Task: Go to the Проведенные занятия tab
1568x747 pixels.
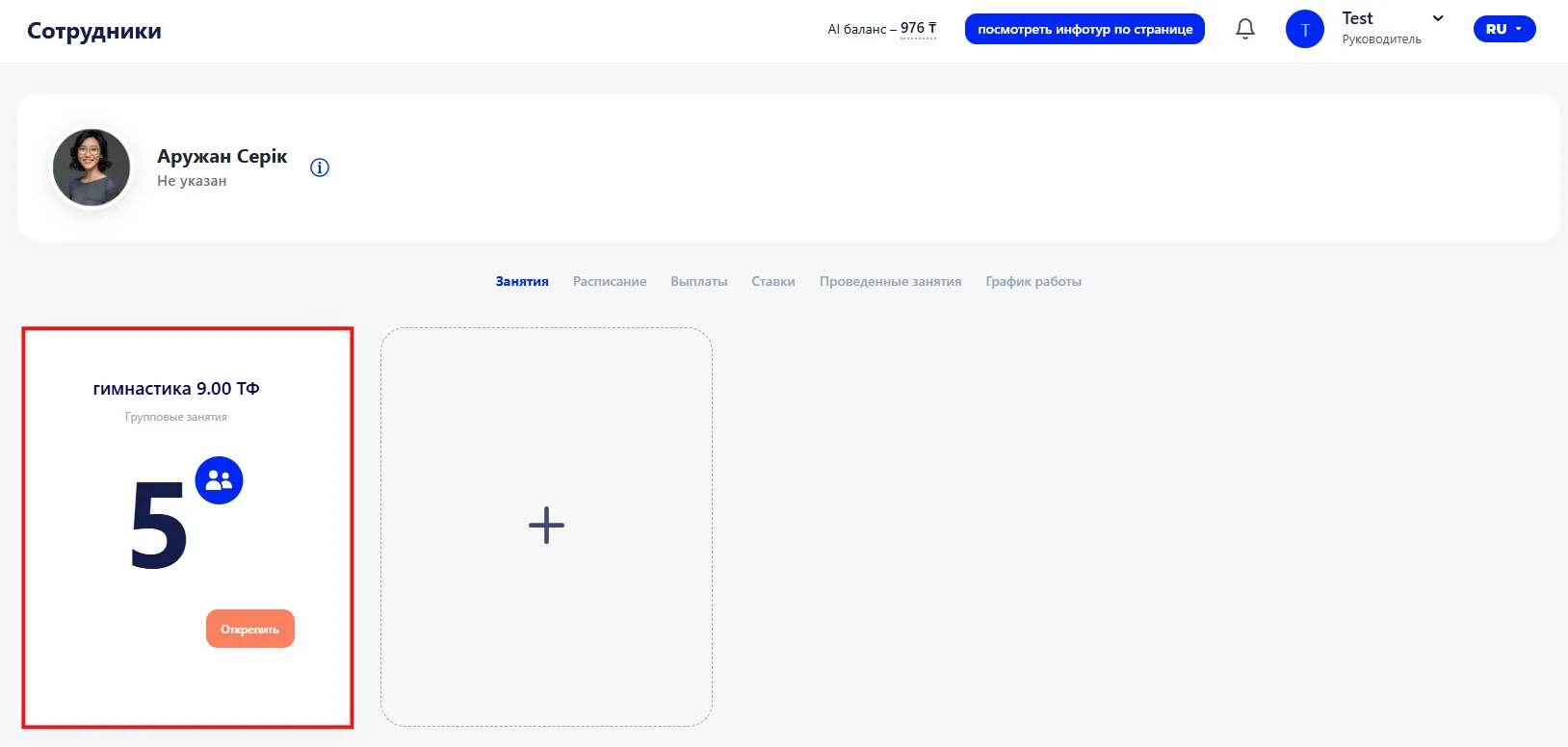Action: tap(891, 281)
